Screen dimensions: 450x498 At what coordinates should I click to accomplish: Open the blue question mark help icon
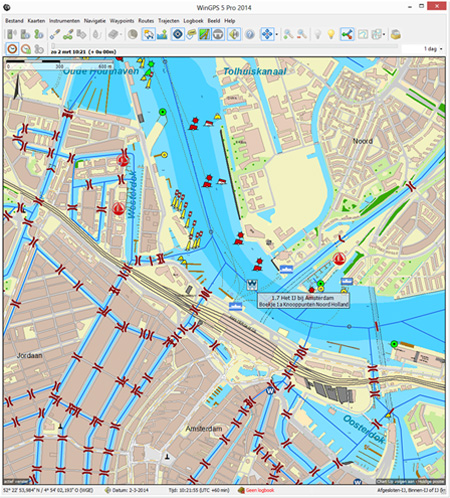(250, 34)
